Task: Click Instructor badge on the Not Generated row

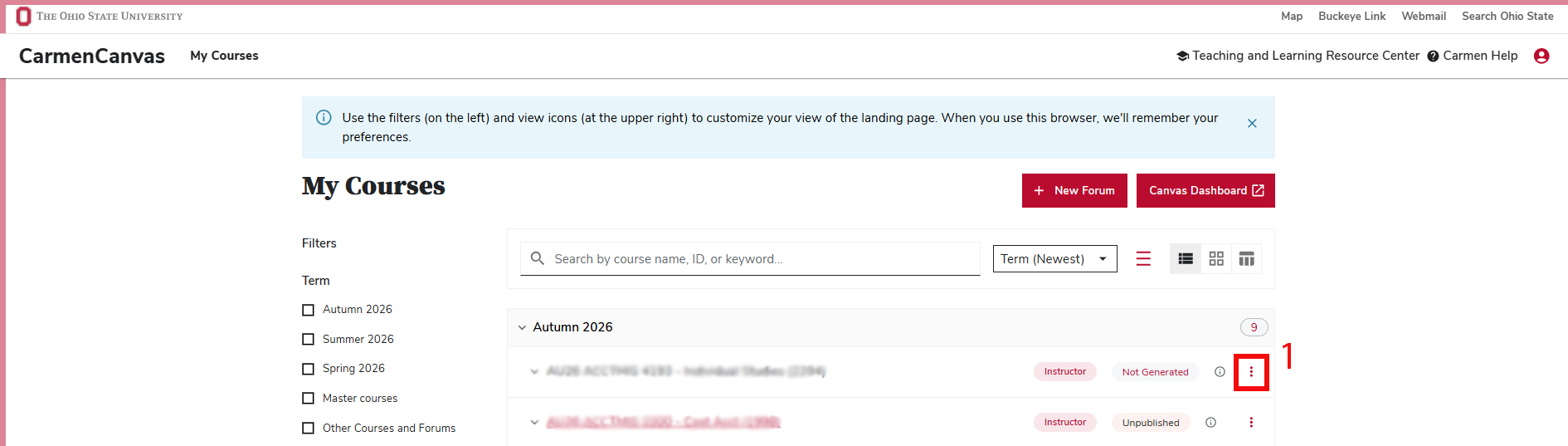Action: (x=1065, y=371)
